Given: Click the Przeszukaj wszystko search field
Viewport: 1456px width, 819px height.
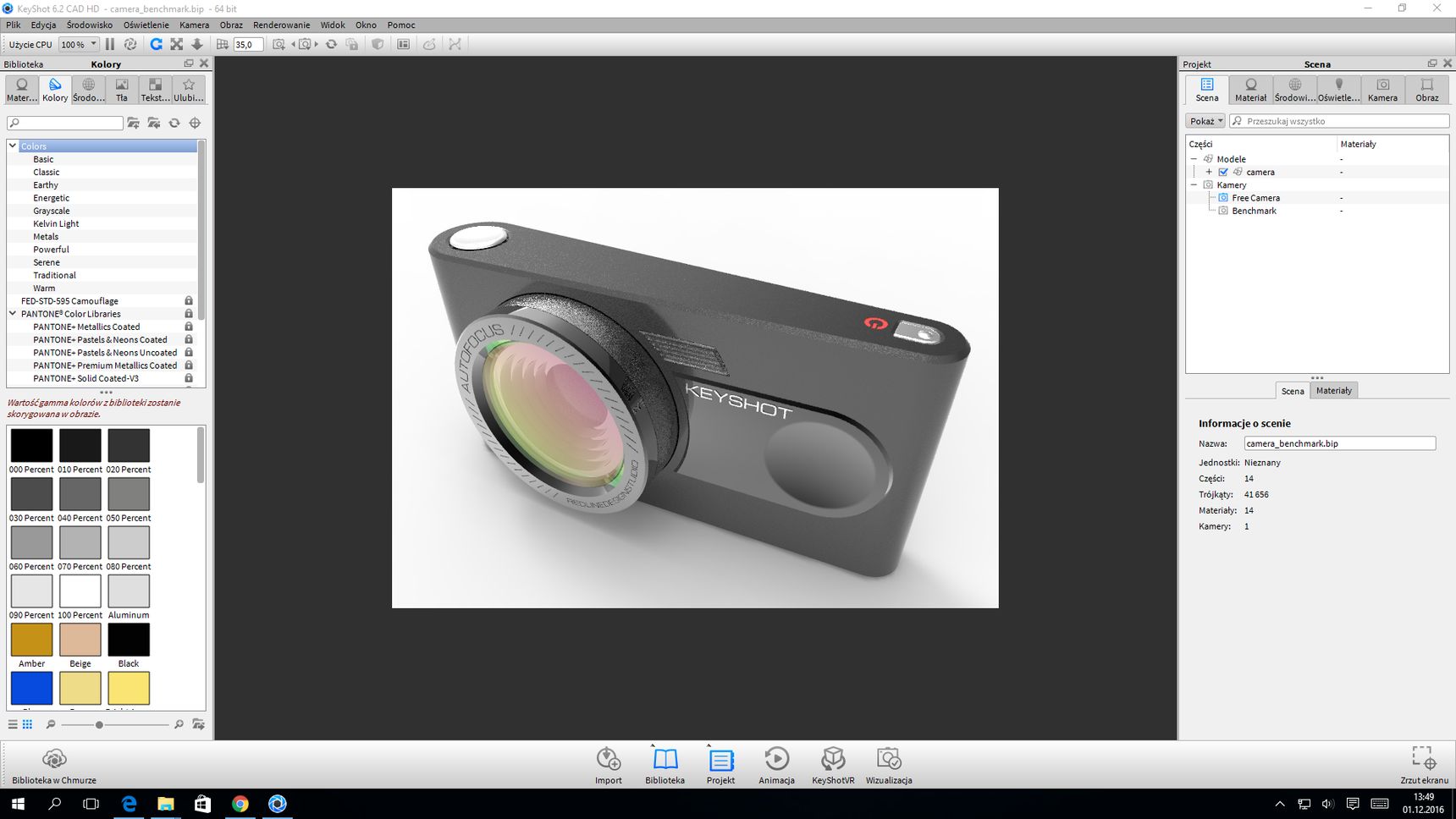Looking at the screenshot, I should tap(1339, 121).
